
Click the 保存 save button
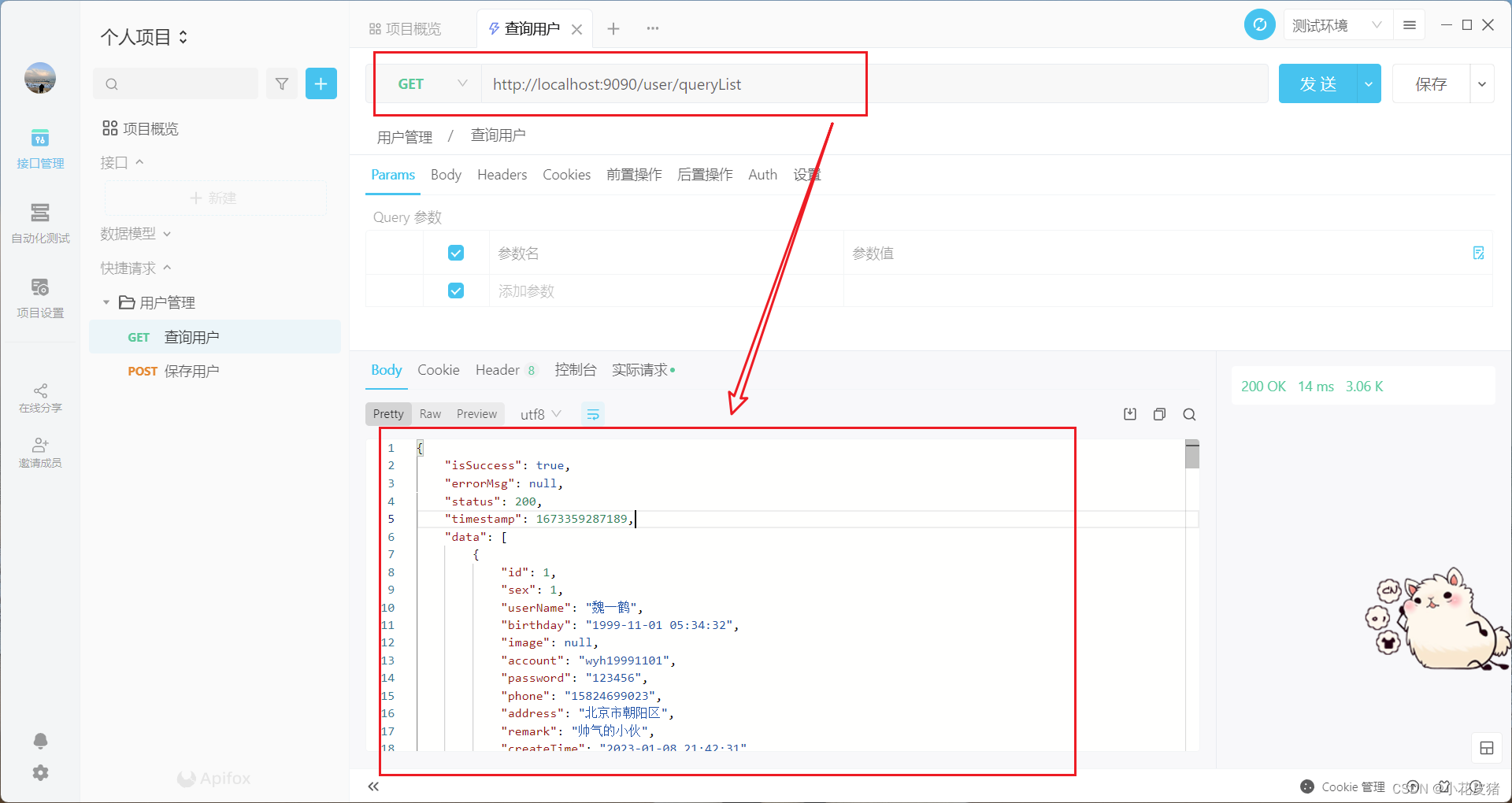(x=1432, y=83)
